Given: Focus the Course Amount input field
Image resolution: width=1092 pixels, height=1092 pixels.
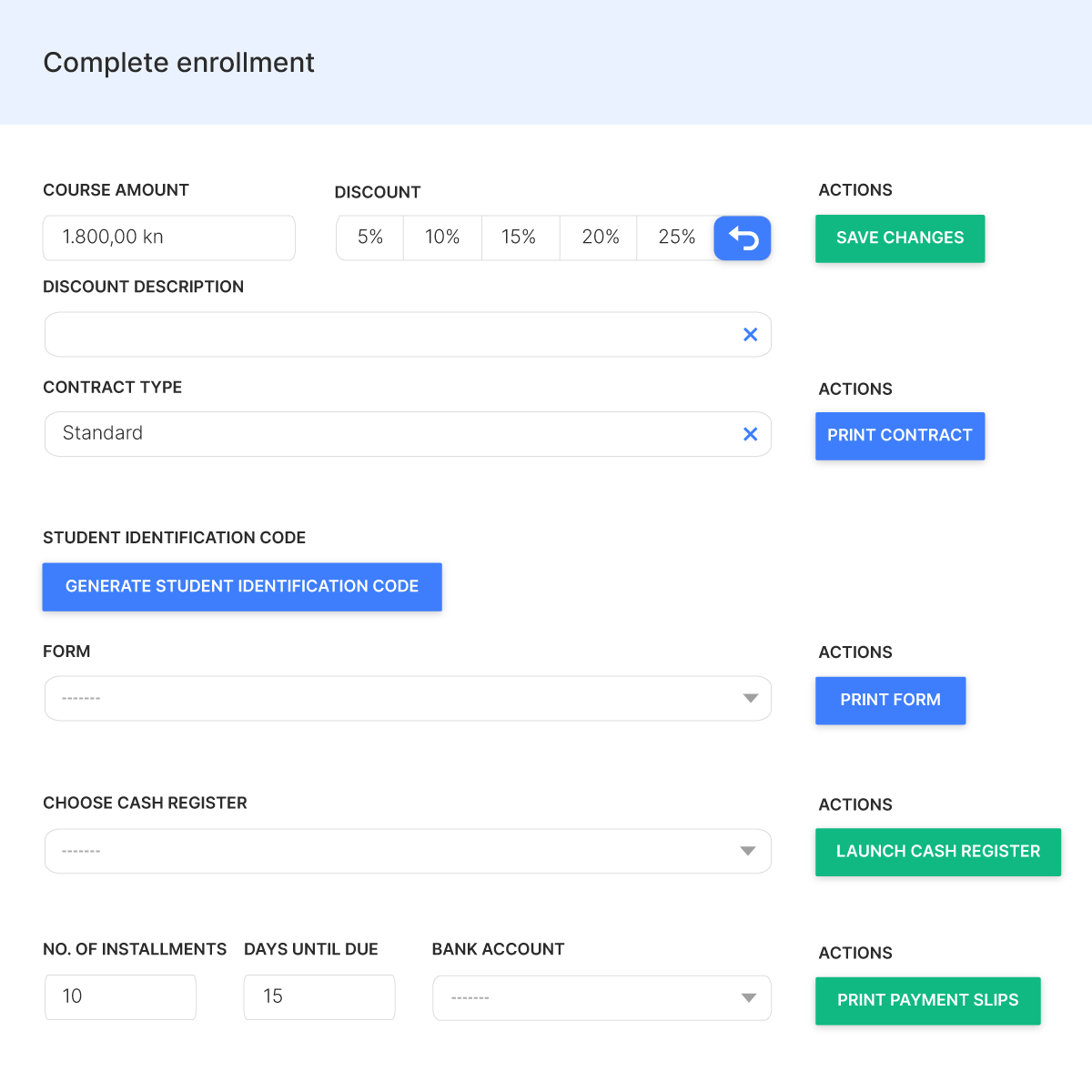Looking at the screenshot, I should point(169,238).
